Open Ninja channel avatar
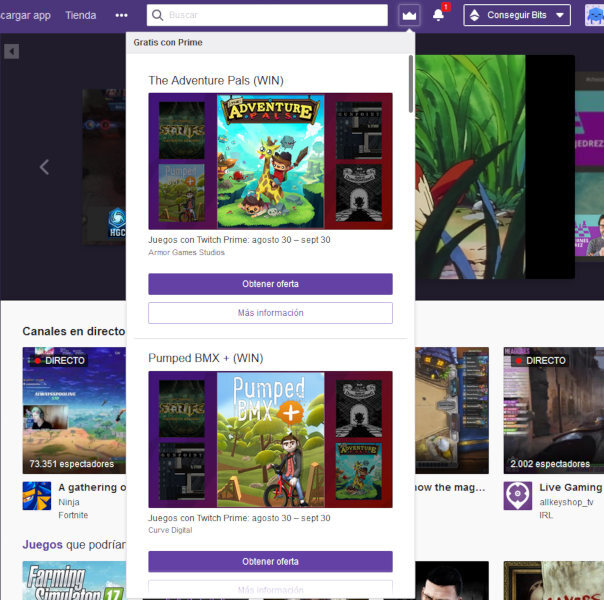This screenshot has width=604, height=600. [x=37, y=496]
